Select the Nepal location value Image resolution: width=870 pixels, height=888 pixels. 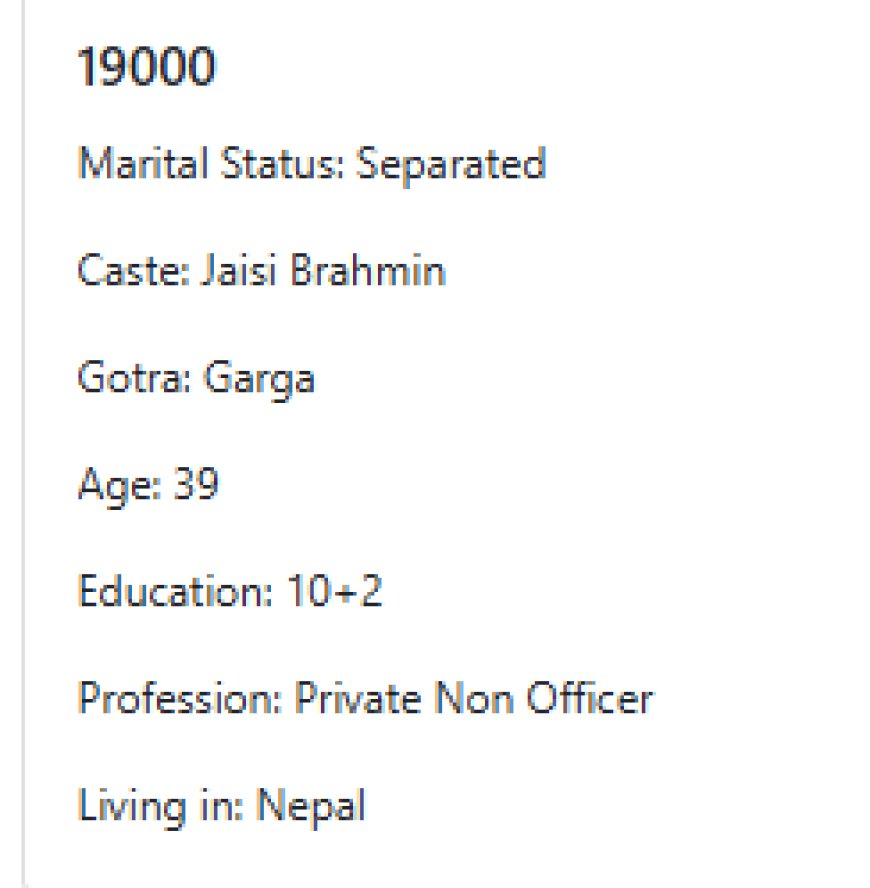(x=311, y=806)
